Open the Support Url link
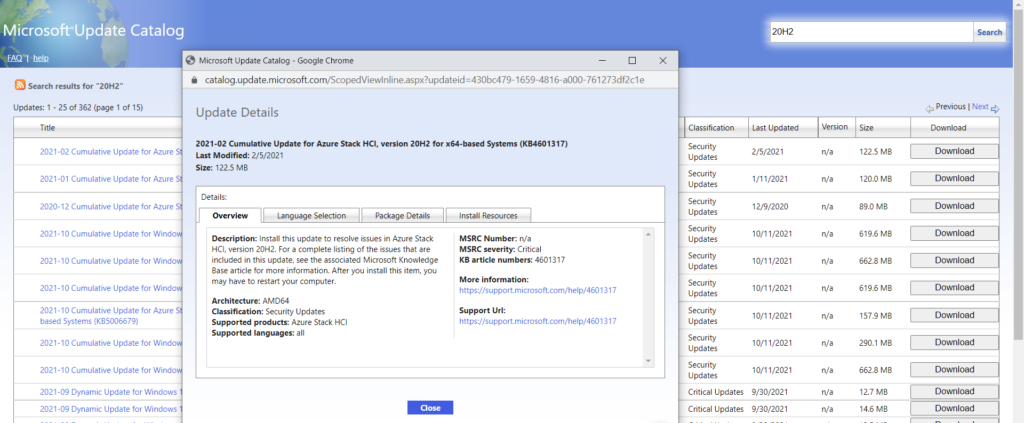The height and width of the screenshot is (423, 1024). point(538,321)
